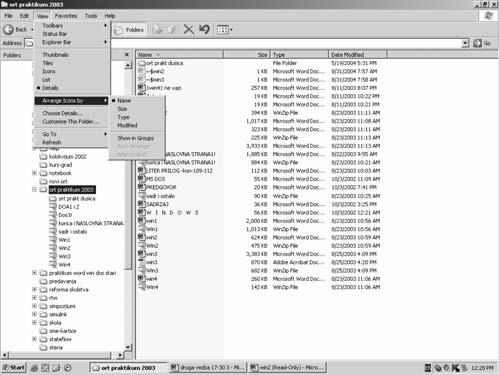Screen dimensions: 499x375
Task: Select PREDGOVOR Word document icon
Action: point(142,187)
